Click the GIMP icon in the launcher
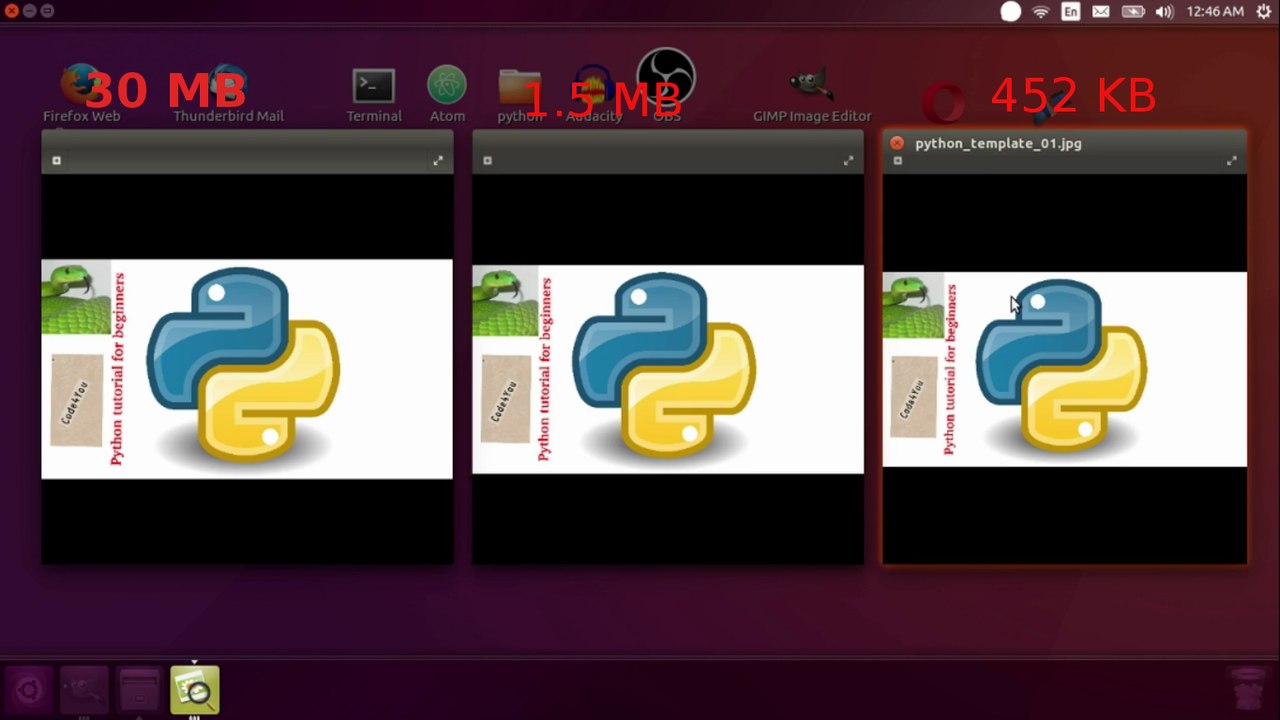 (x=84, y=689)
